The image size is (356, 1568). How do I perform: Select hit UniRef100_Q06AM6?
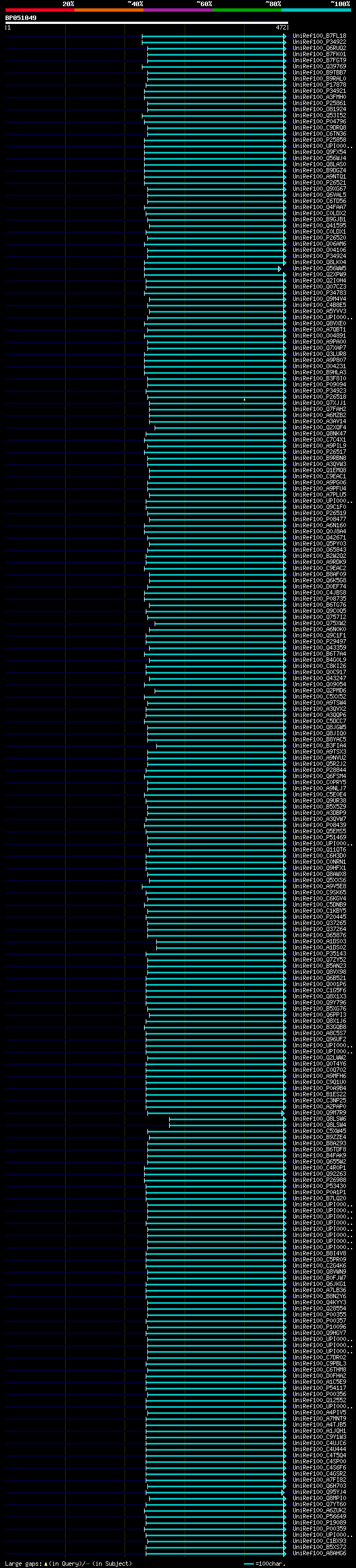tap(319, 244)
